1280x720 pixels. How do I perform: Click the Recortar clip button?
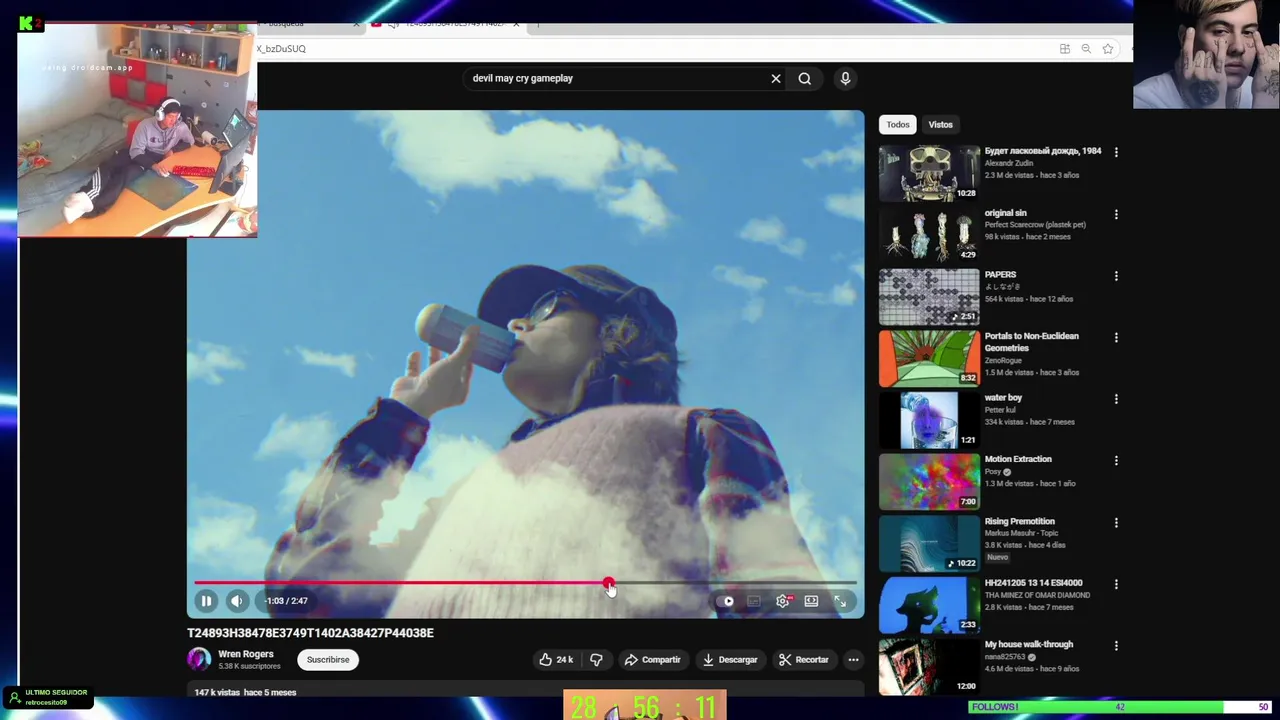coord(804,660)
